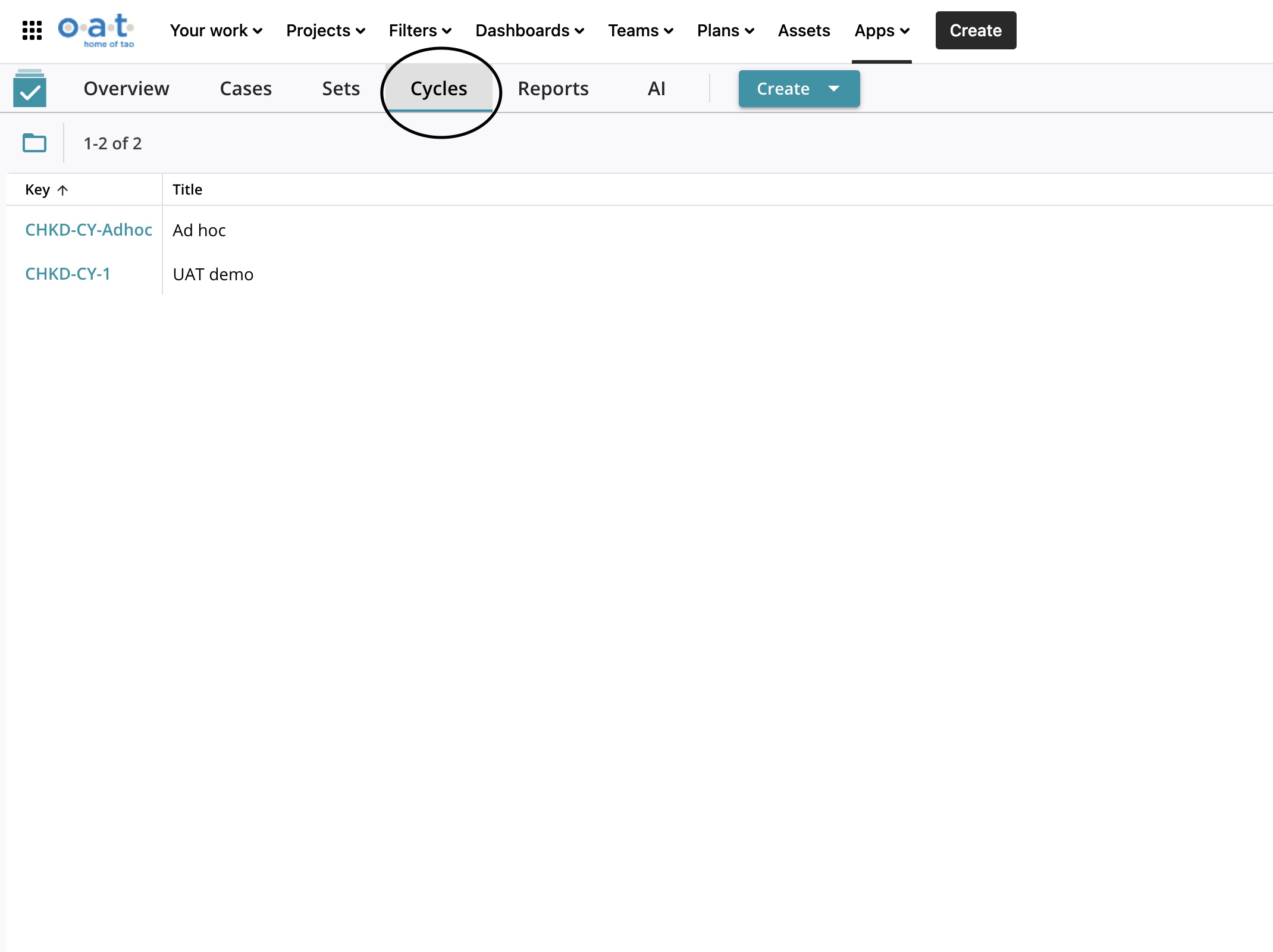1273x952 pixels.
Task: Open the Apps menu
Action: click(x=882, y=30)
